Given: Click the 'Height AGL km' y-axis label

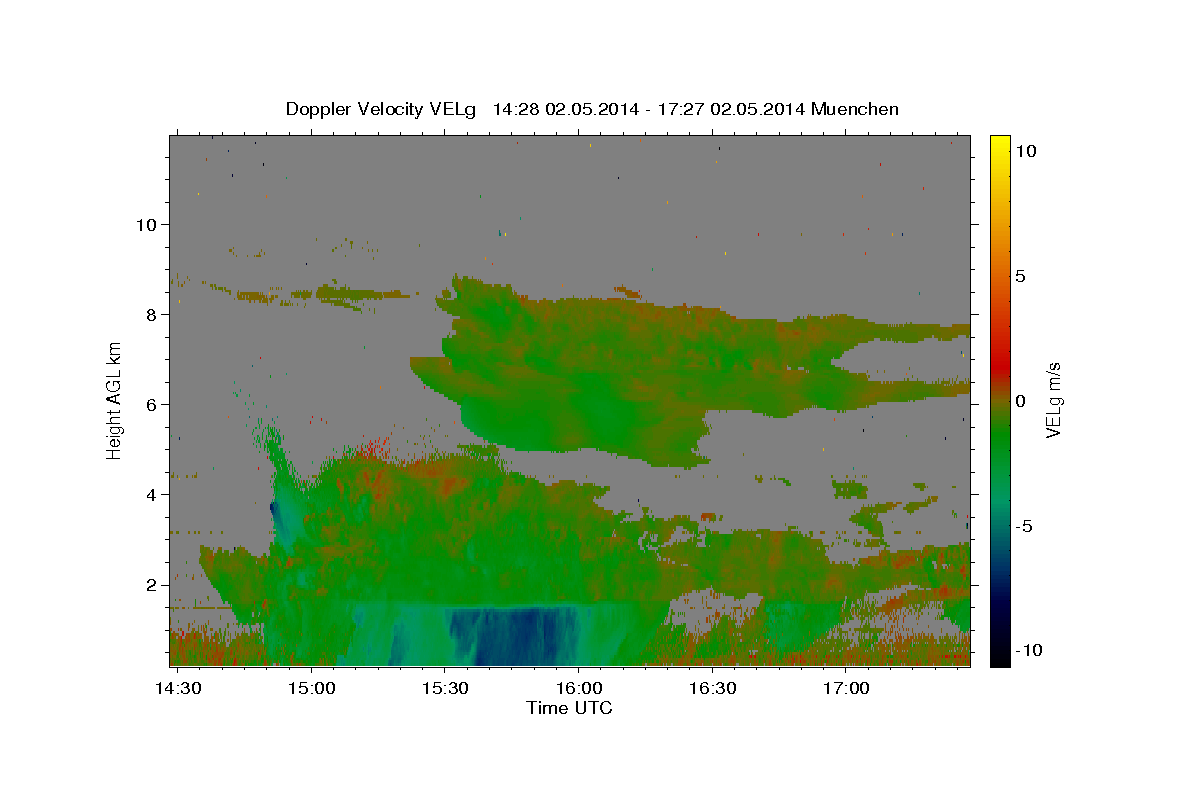Looking at the screenshot, I should [x=114, y=399].
